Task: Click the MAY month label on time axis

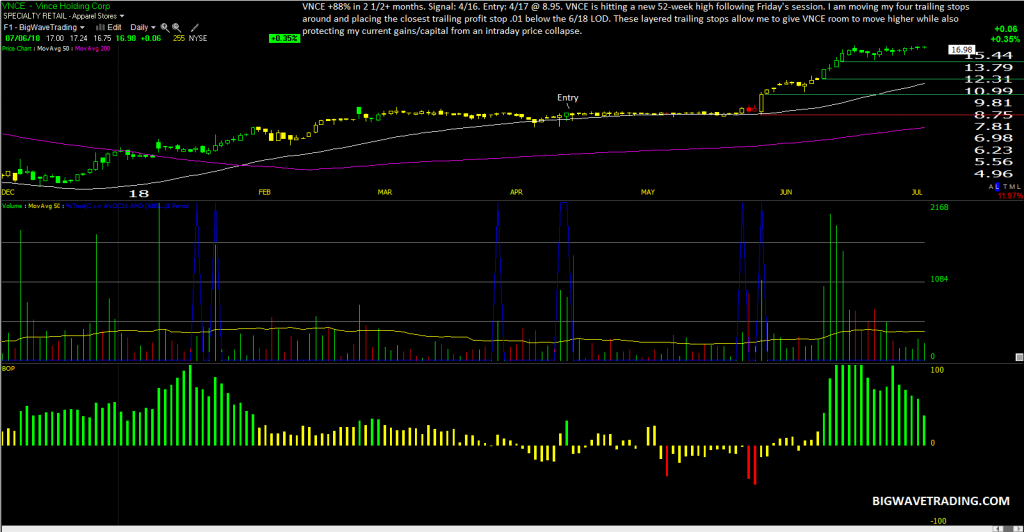Action: click(x=648, y=192)
